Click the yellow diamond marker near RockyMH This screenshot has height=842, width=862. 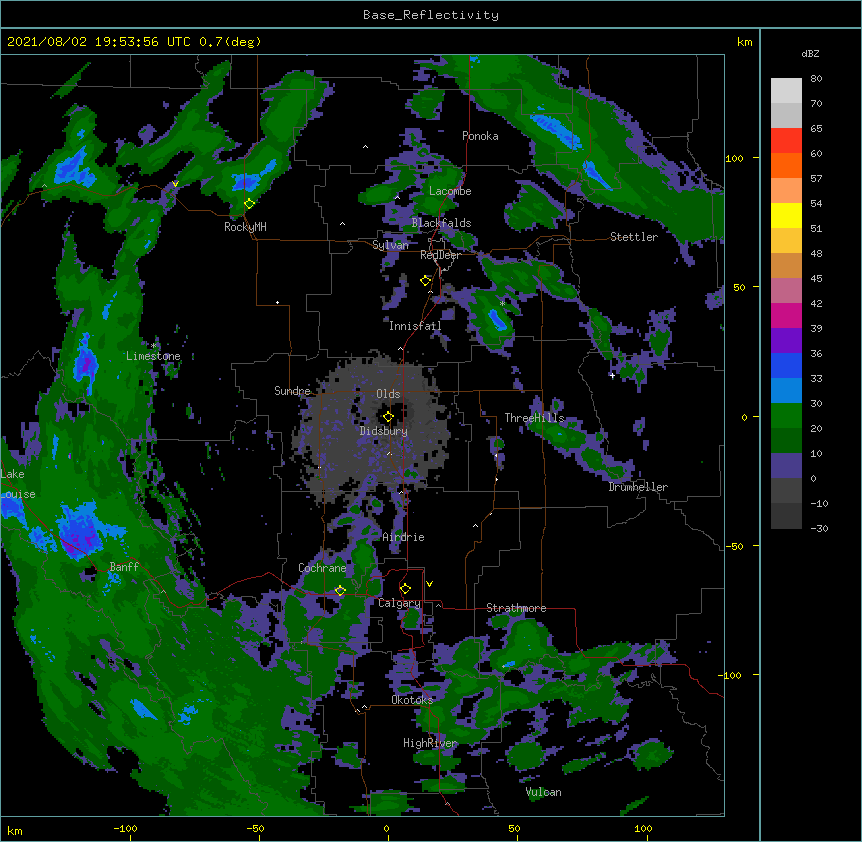[250, 204]
